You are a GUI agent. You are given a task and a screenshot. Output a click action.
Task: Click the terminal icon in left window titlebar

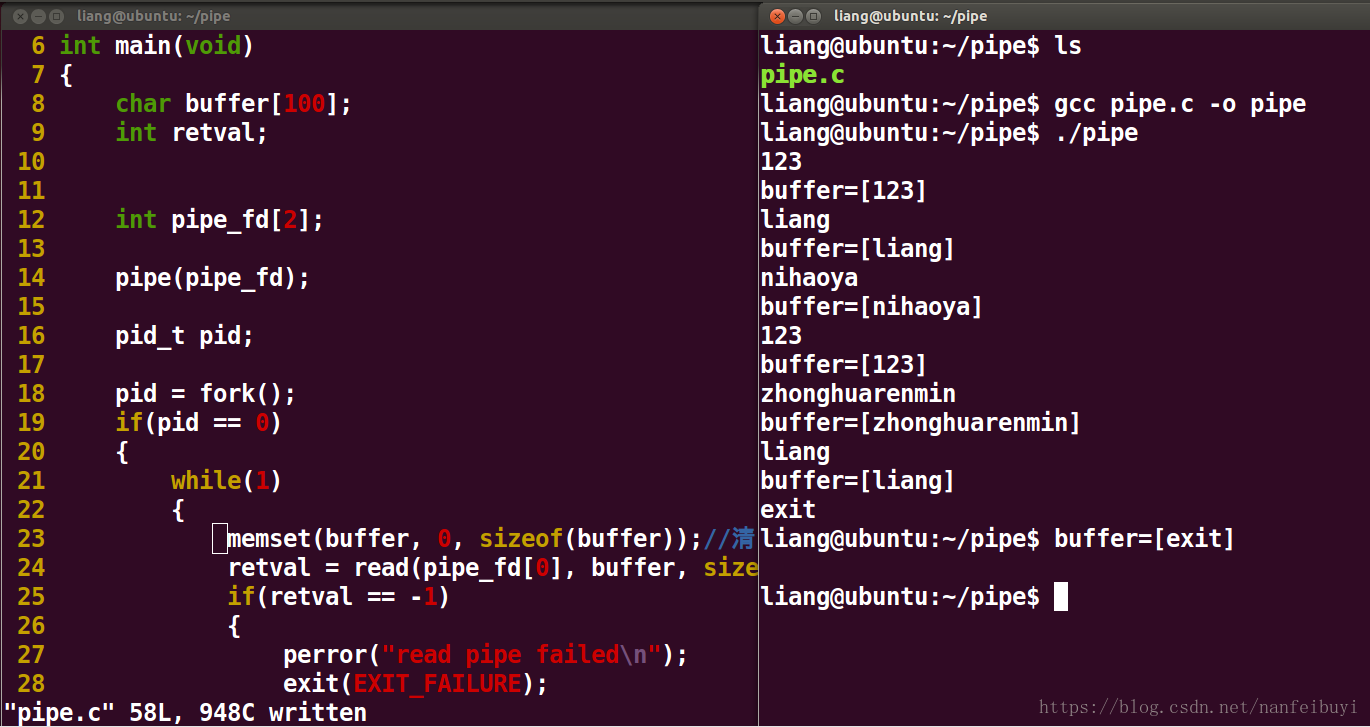tap(56, 16)
